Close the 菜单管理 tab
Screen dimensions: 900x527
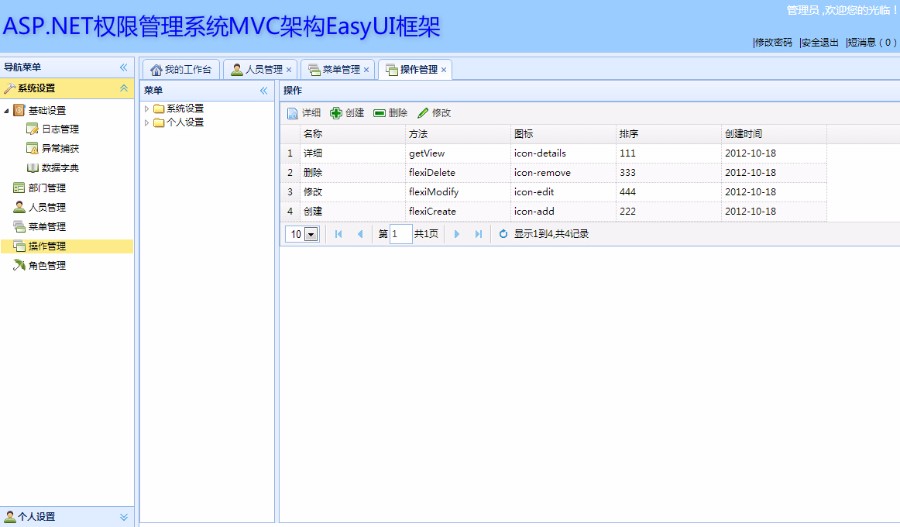(366, 70)
